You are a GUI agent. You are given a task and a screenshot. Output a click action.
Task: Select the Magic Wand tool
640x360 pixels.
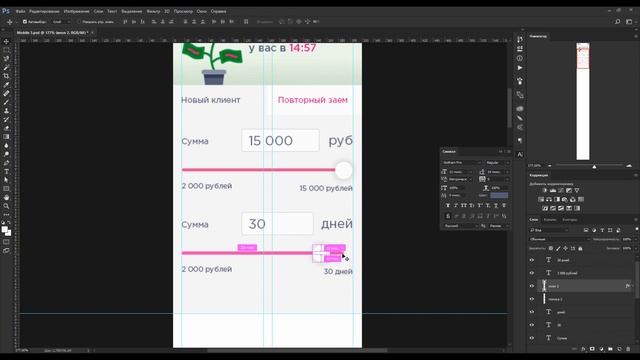pyautogui.click(x=6, y=67)
